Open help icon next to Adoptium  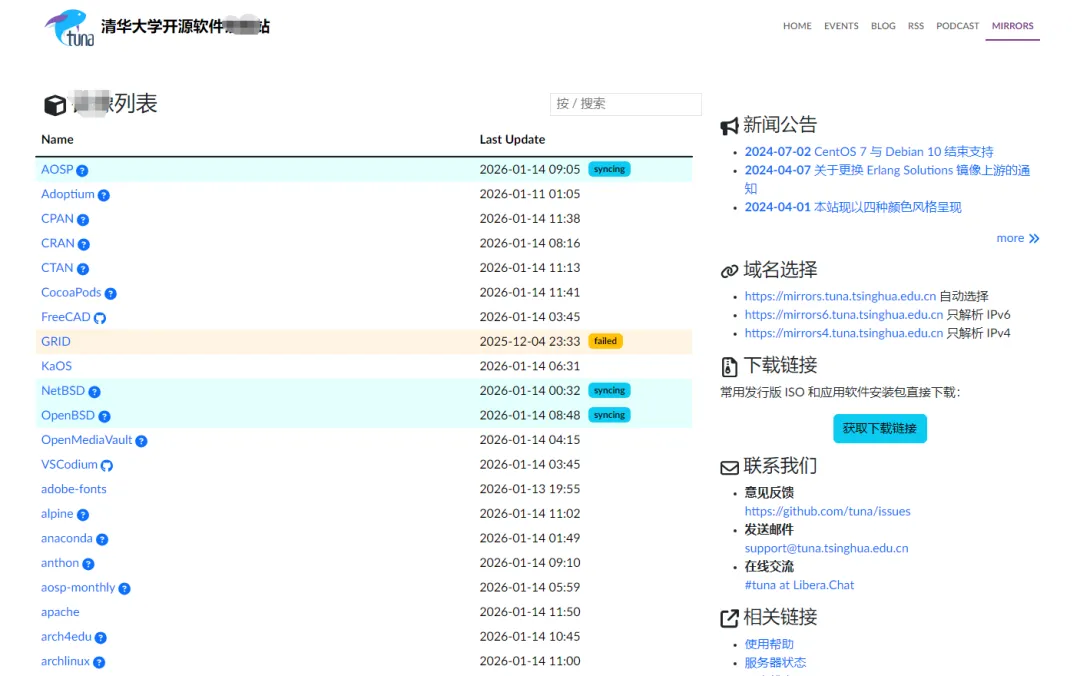coord(103,195)
